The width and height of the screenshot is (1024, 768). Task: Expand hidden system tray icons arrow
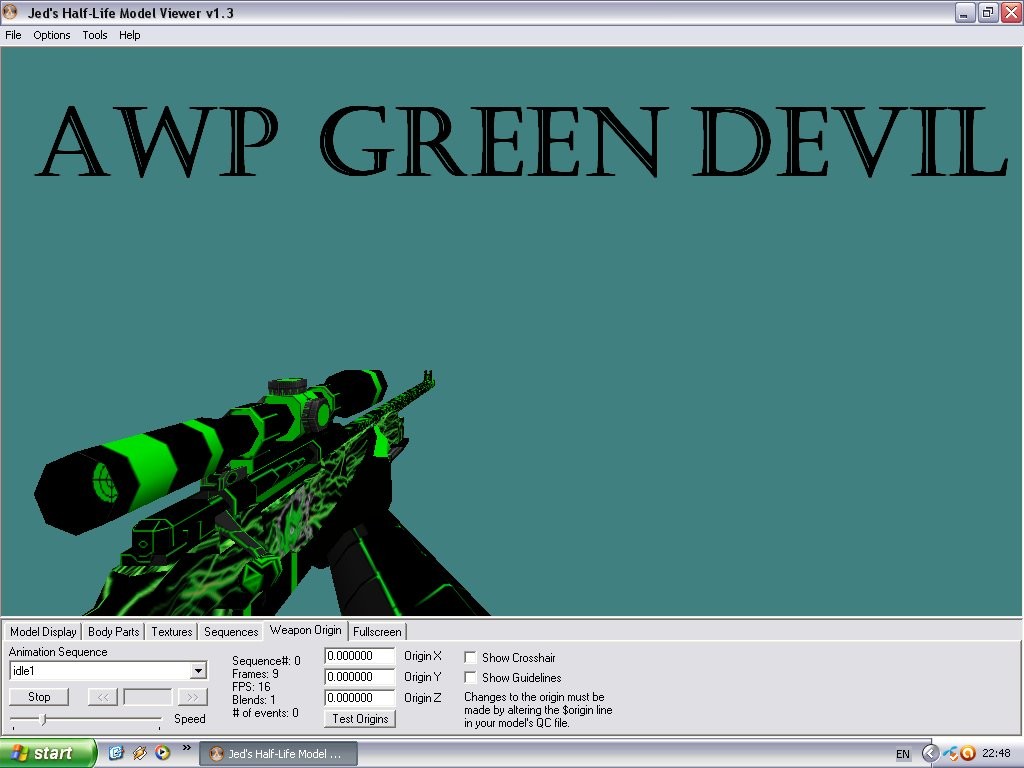931,754
